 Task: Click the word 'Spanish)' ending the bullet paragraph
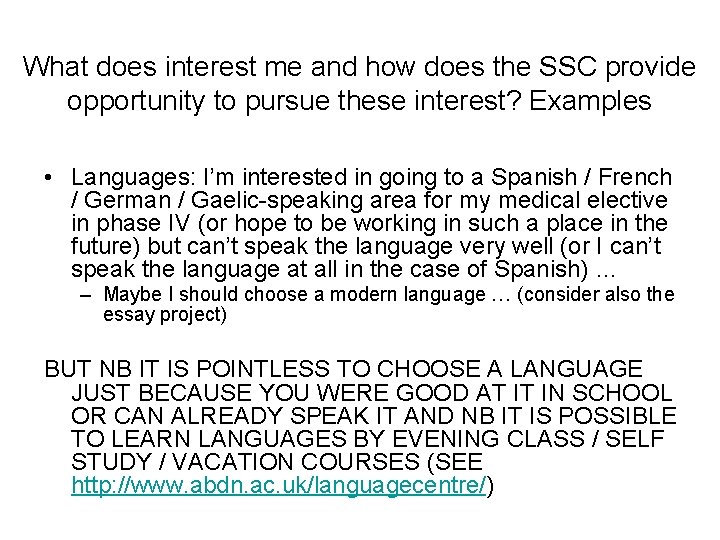(541, 270)
